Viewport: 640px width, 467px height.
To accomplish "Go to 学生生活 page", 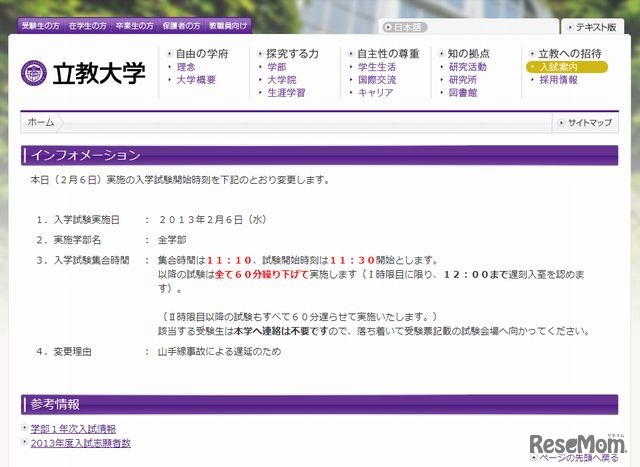I will (377, 67).
